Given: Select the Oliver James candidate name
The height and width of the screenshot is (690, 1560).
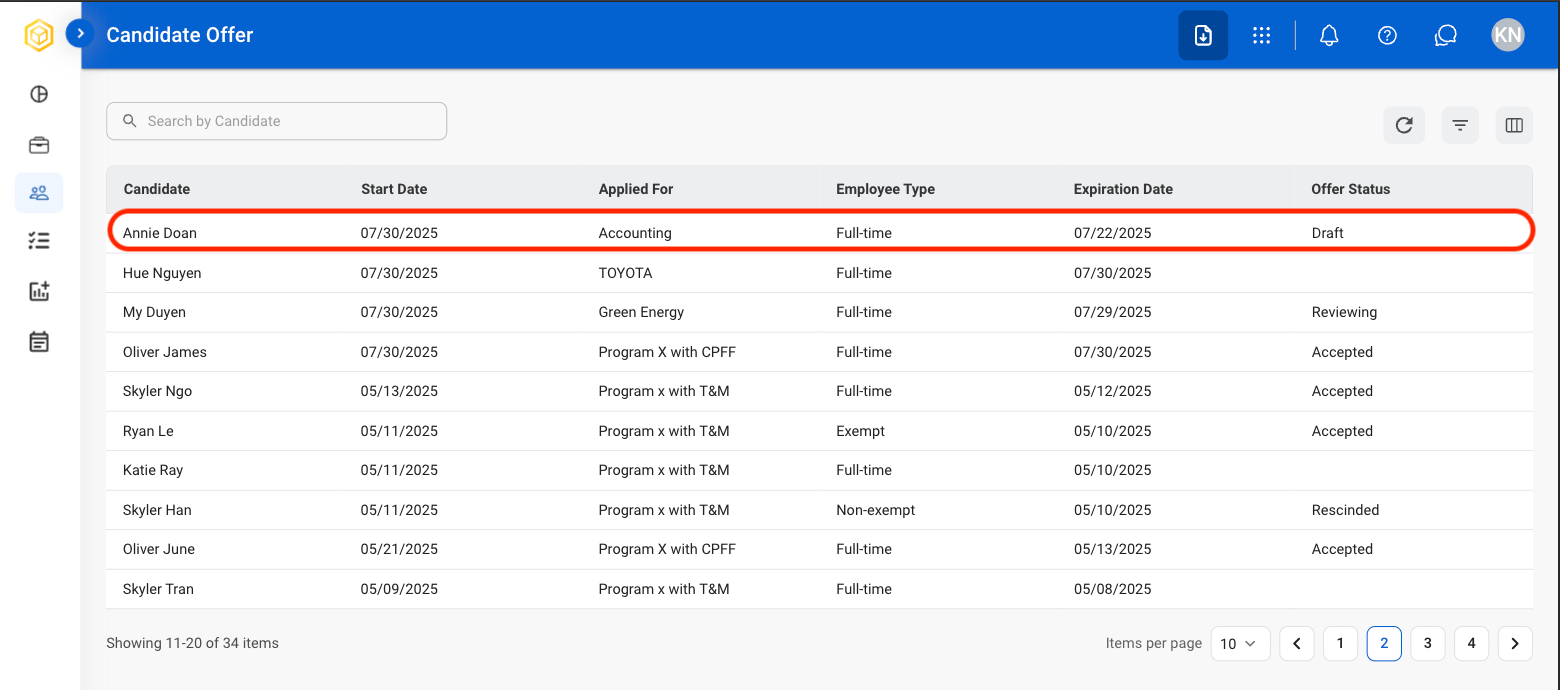Looking at the screenshot, I should tap(165, 352).
